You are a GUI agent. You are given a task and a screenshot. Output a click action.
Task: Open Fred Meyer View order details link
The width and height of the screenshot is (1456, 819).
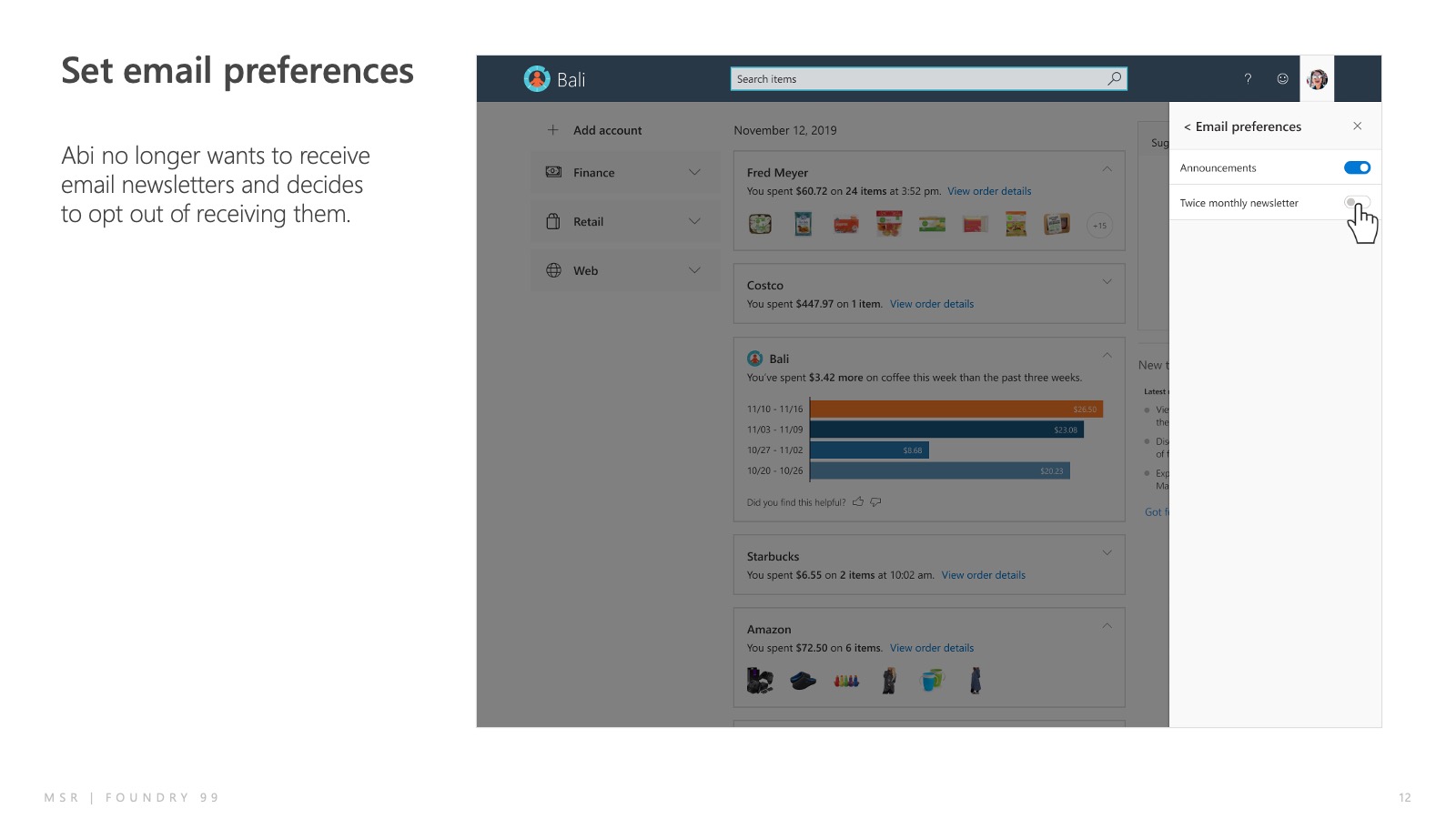(989, 192)
